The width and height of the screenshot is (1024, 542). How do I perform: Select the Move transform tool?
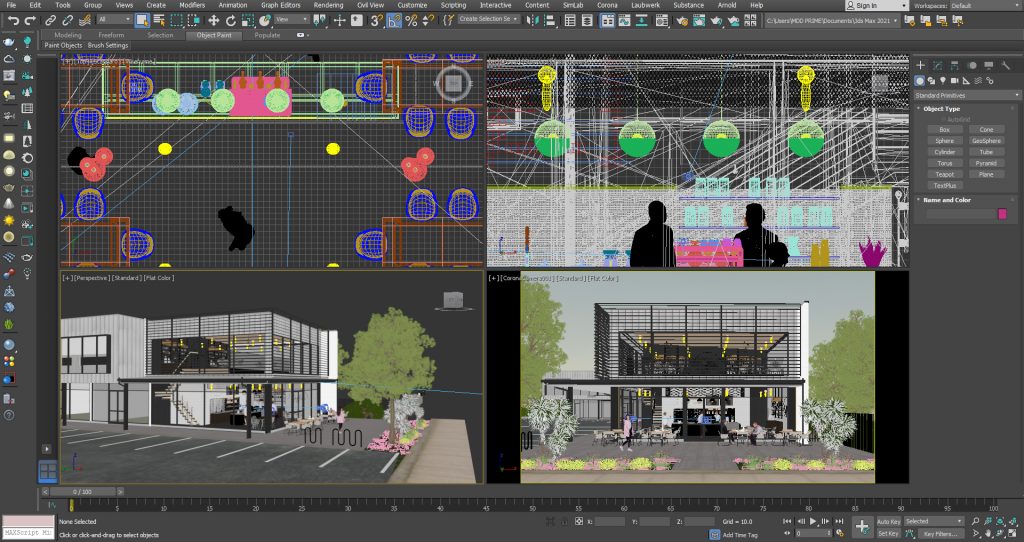click(214, 19)
